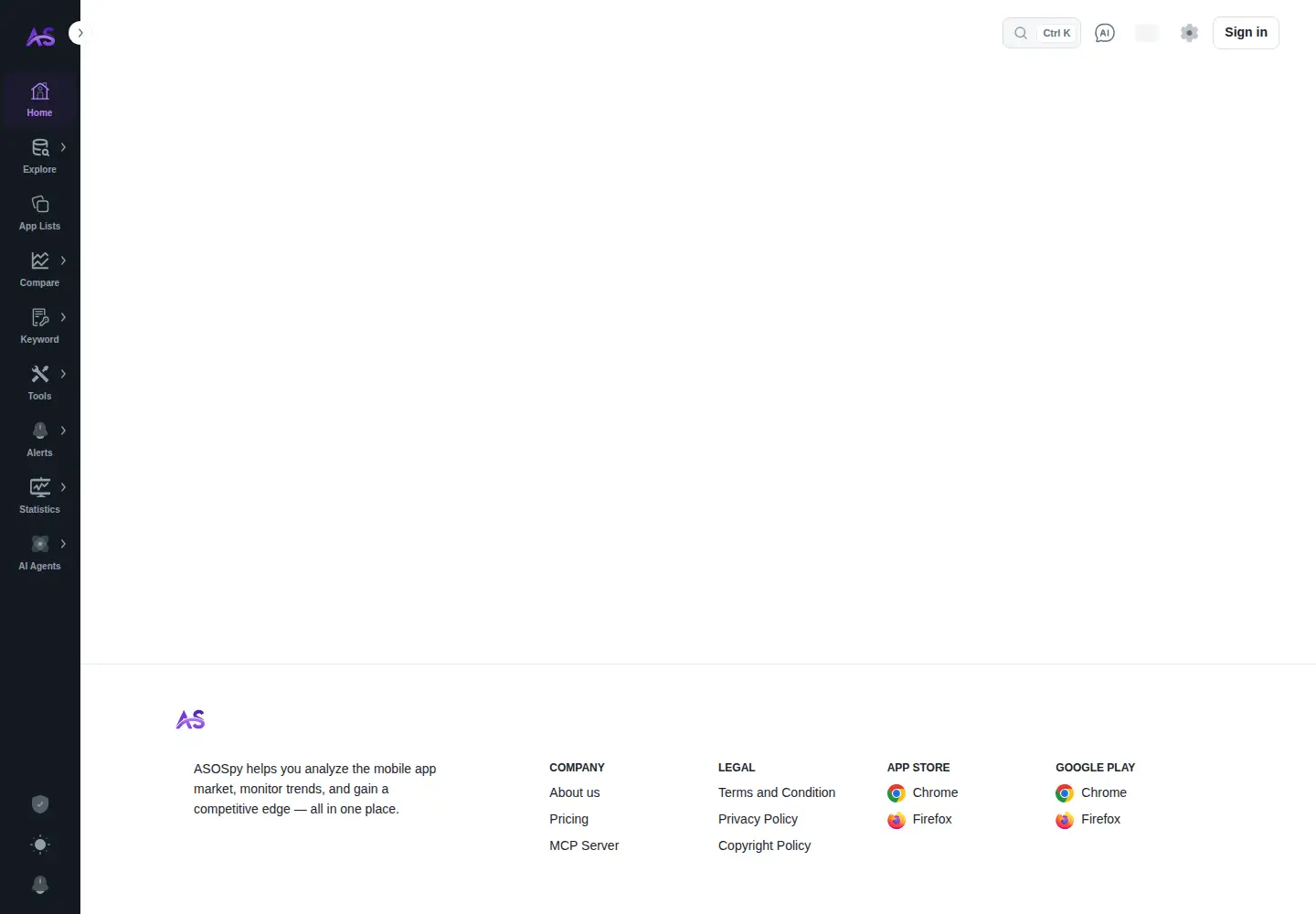Viewport: 1316px width, 914px height.
Task: Open the AI chat bubble icon
Action: tap(1105, 33)
